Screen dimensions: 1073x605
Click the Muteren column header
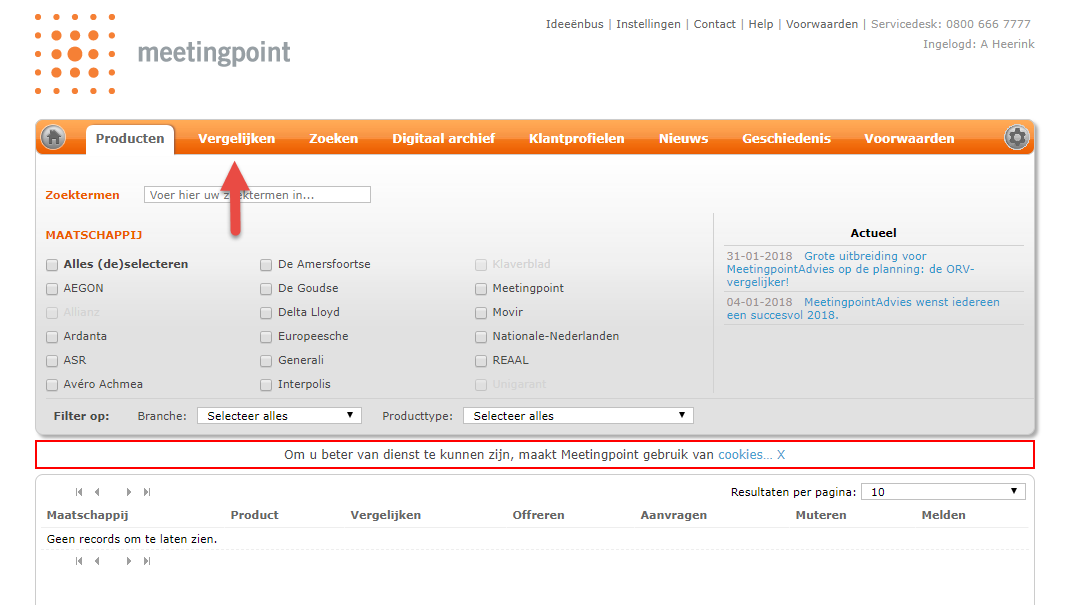pos(820,515)
